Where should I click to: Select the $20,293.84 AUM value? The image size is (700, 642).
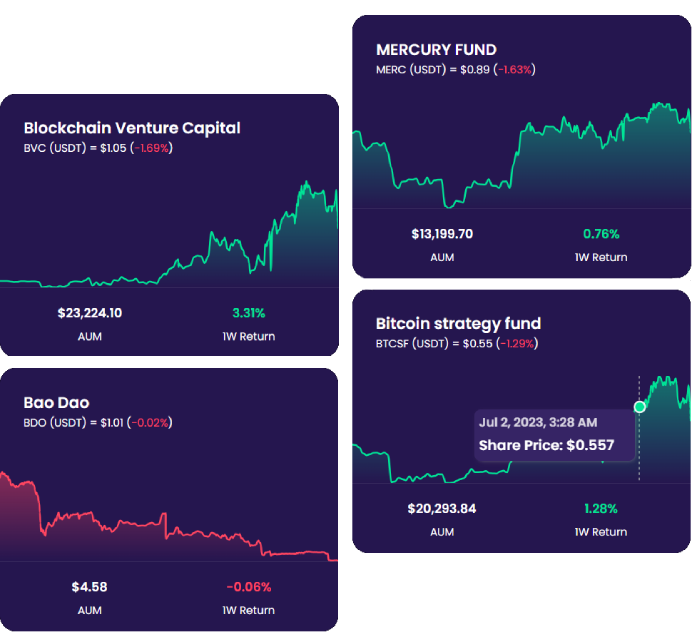click(x=442, y=508)
